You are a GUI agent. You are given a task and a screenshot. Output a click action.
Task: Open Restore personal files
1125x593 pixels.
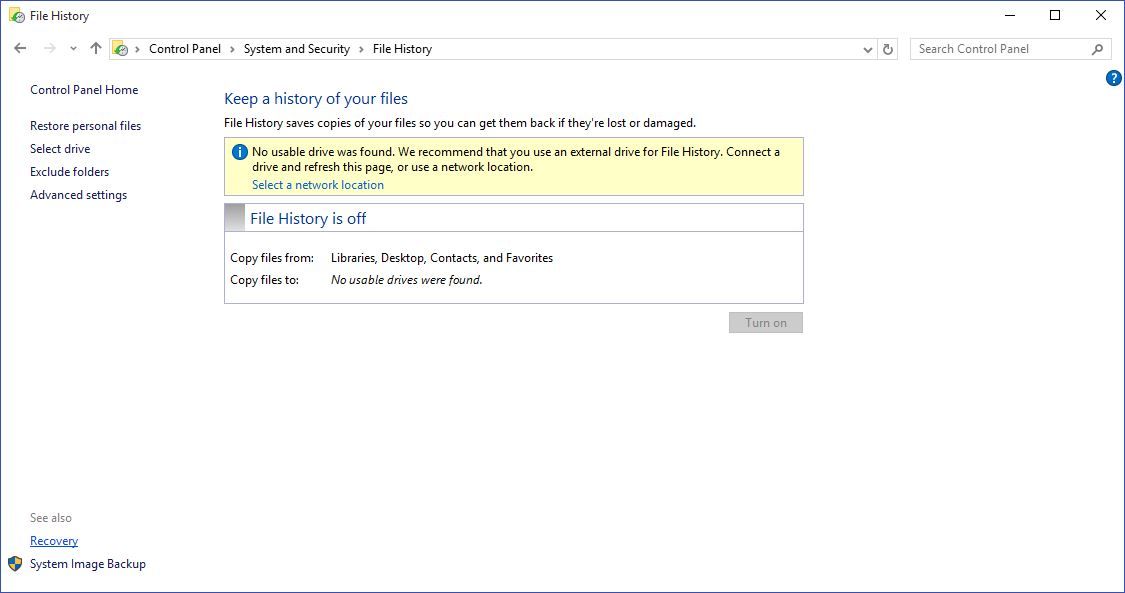(x=85, y=126)
